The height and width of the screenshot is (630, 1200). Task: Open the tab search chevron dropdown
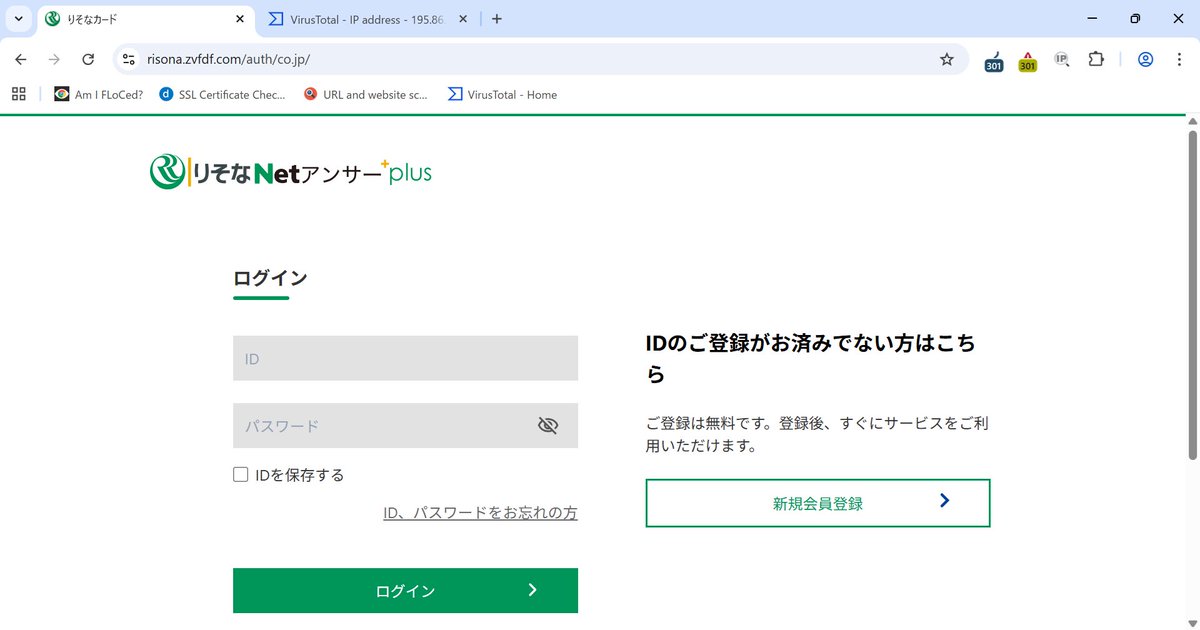click(17, 18)
